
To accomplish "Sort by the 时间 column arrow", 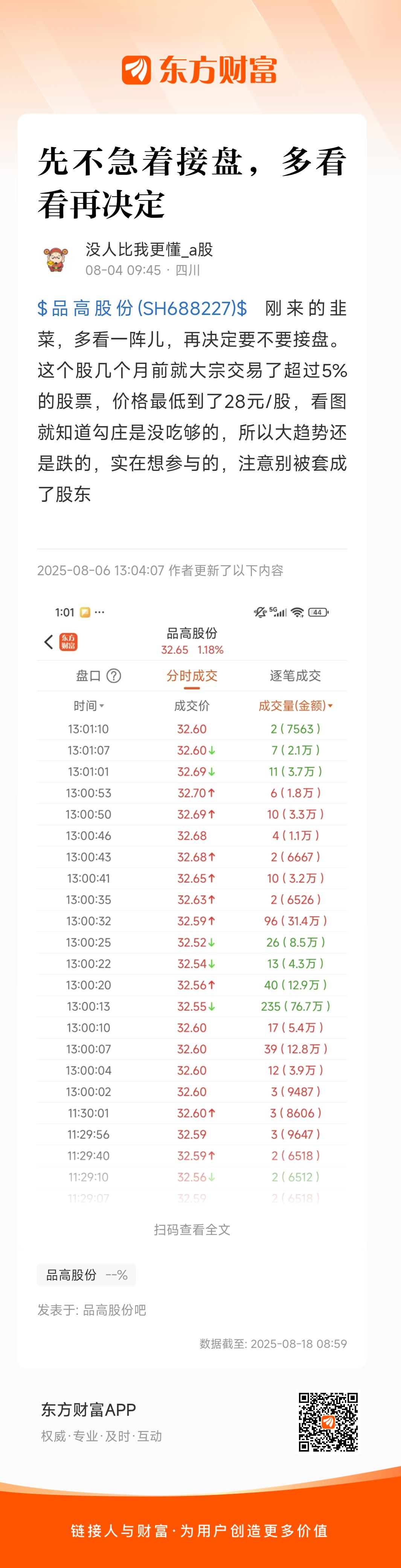I will [102, 706].
